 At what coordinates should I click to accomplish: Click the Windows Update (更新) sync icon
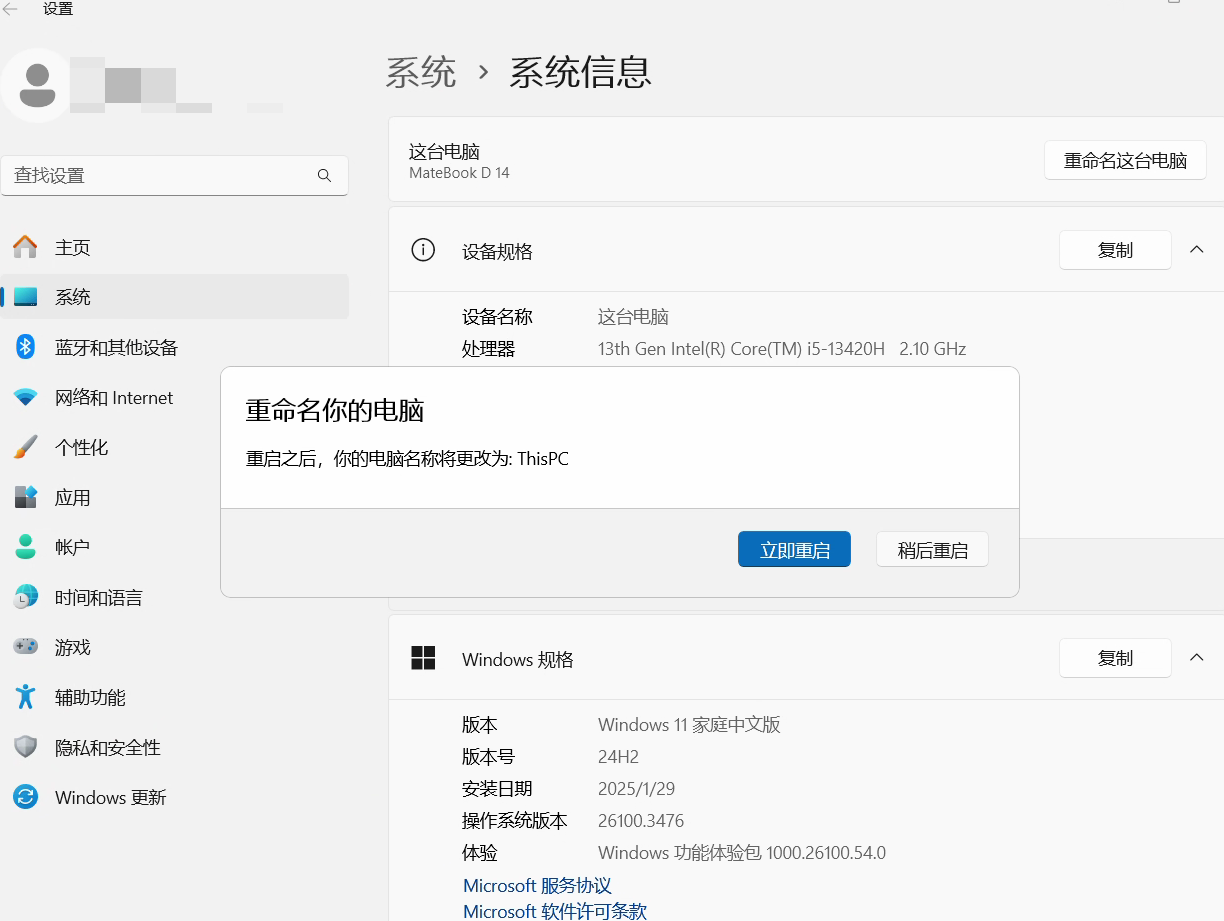25,797
